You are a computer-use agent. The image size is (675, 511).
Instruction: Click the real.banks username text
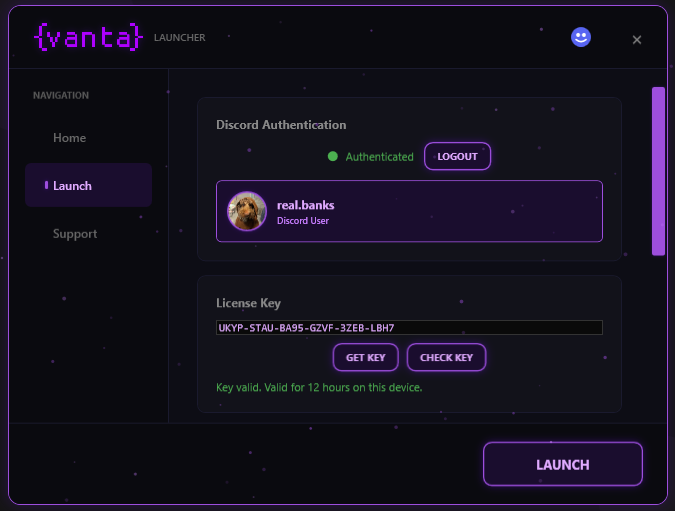(x=305, y=205)
